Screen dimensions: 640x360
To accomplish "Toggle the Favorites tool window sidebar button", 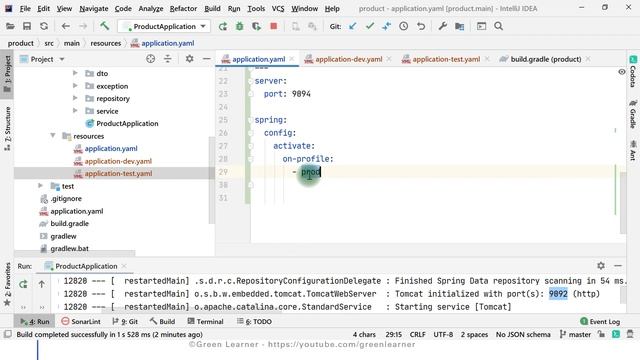I will coord(7,284).
